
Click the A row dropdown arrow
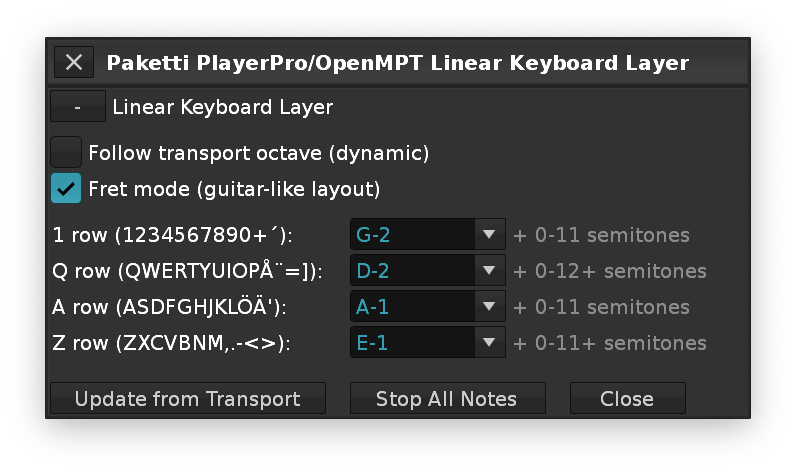(x=488, y=307)
